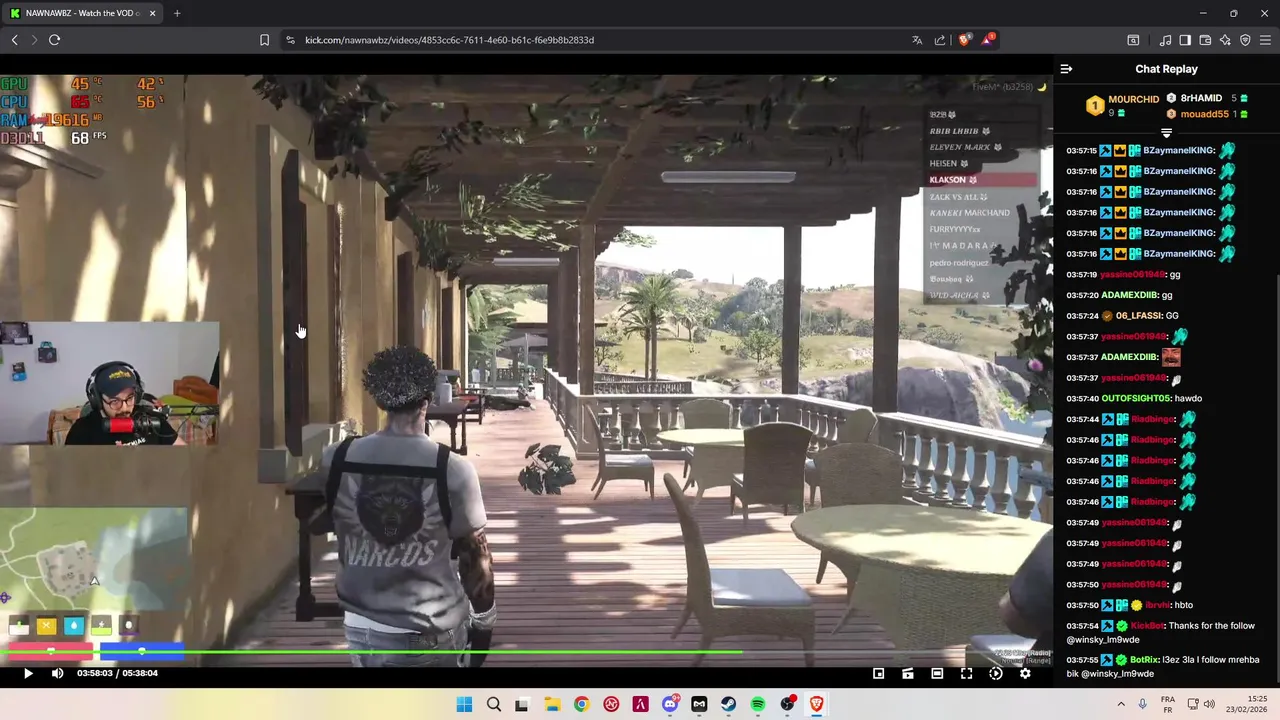Expand the leaderboard chevron below MOURCHID
Image resolution: width=1280 pixels, height=720 pixels.
[x=1166, y=133]
